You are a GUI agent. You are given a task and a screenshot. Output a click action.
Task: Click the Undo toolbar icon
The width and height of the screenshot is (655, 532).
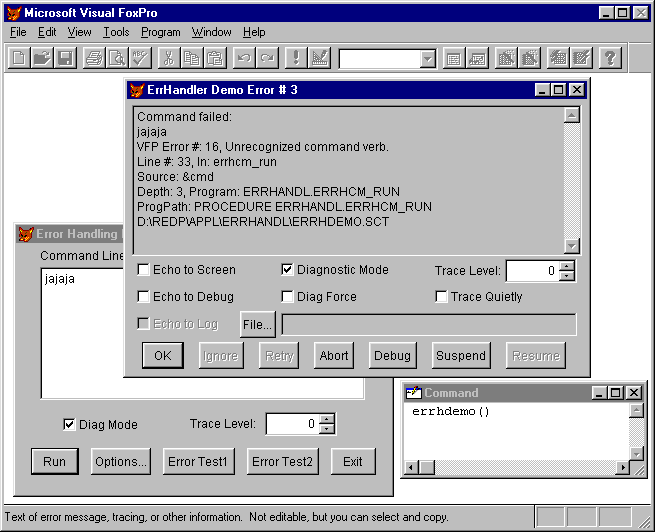(x=244, y=58)
